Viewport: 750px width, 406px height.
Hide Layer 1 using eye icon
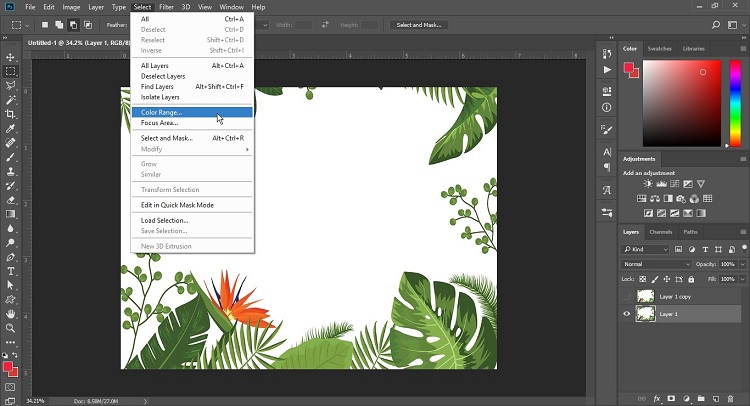627,314
